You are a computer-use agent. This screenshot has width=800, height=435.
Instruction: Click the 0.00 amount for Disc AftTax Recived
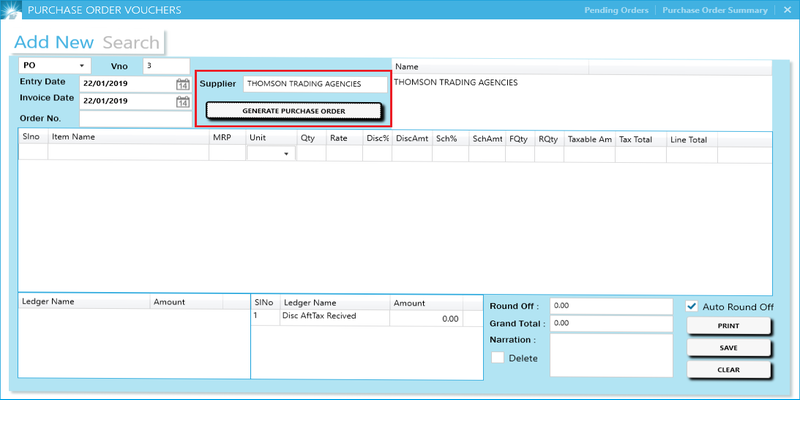(x=426, y=318)
